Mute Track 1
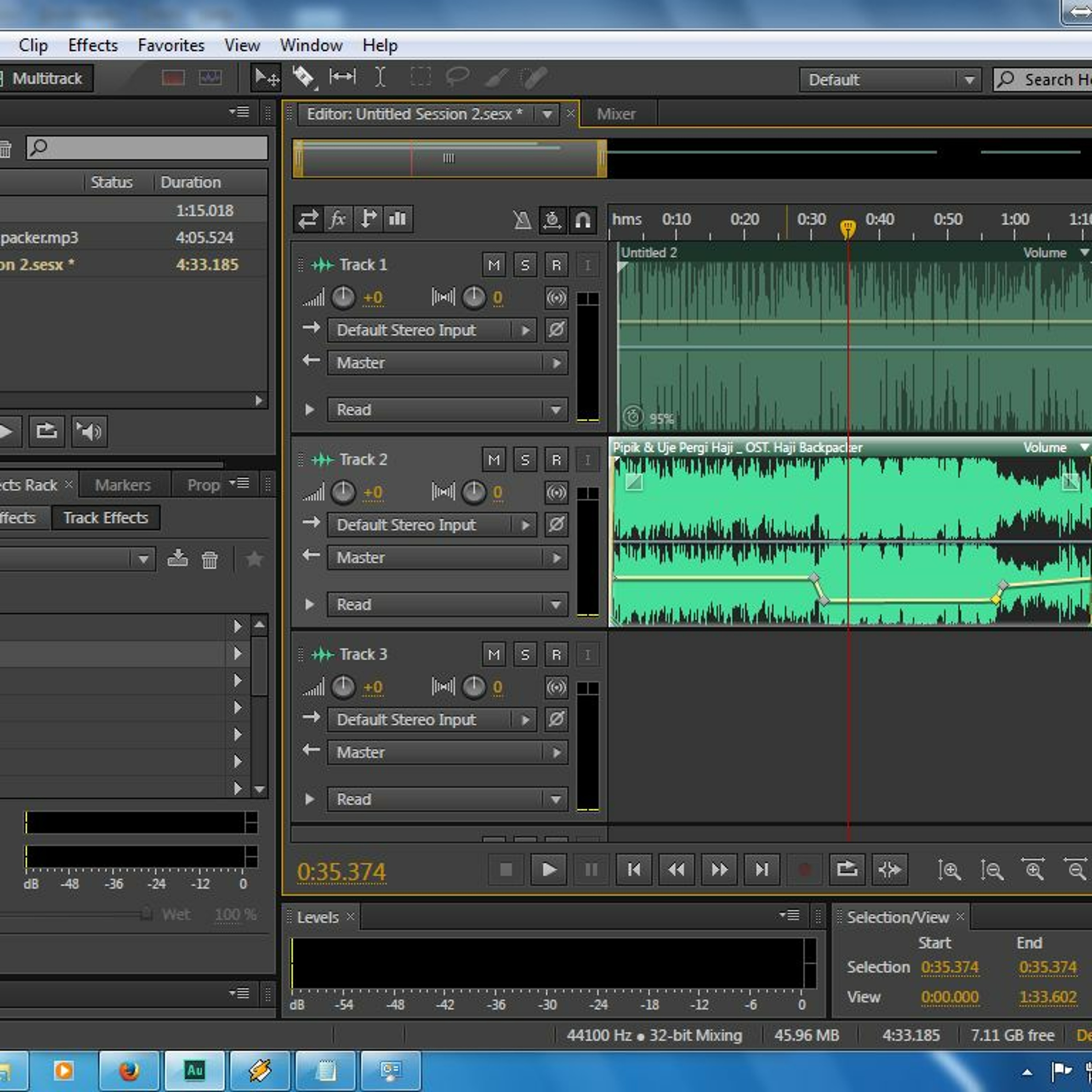 coord(494,265)
